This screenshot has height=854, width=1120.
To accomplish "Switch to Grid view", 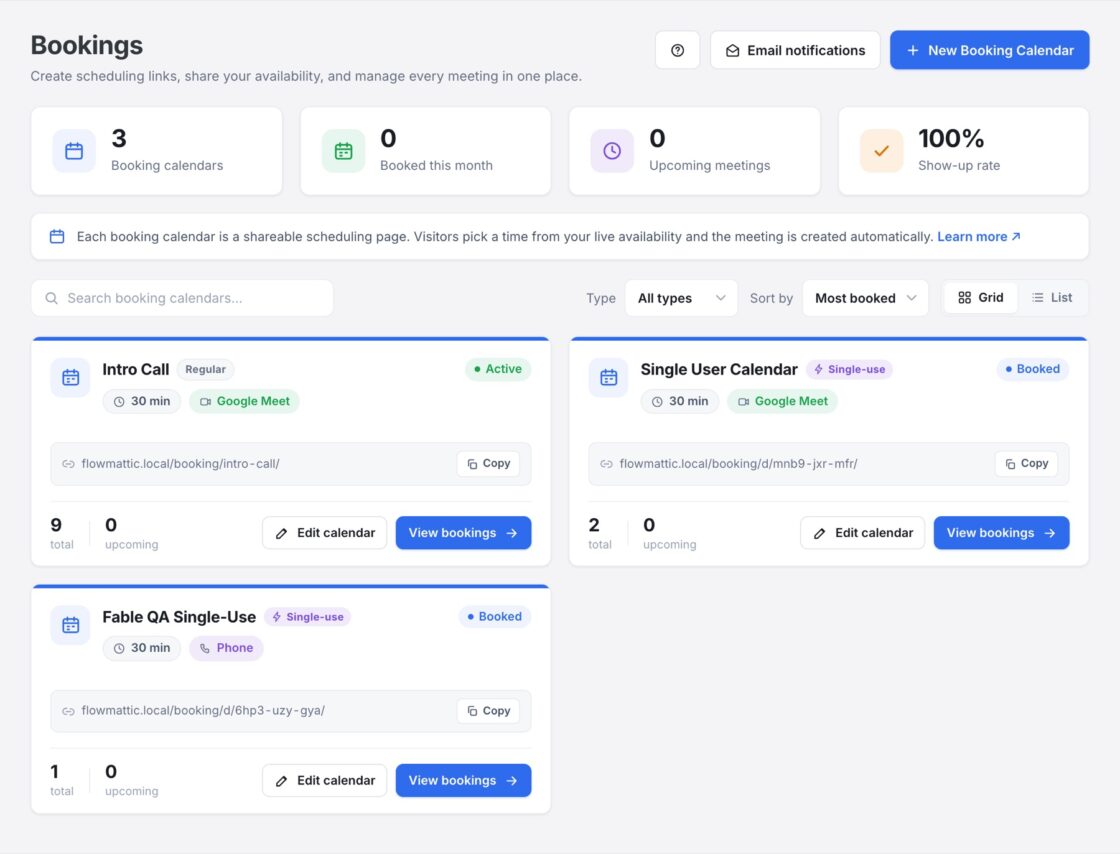I will (981, 298).
